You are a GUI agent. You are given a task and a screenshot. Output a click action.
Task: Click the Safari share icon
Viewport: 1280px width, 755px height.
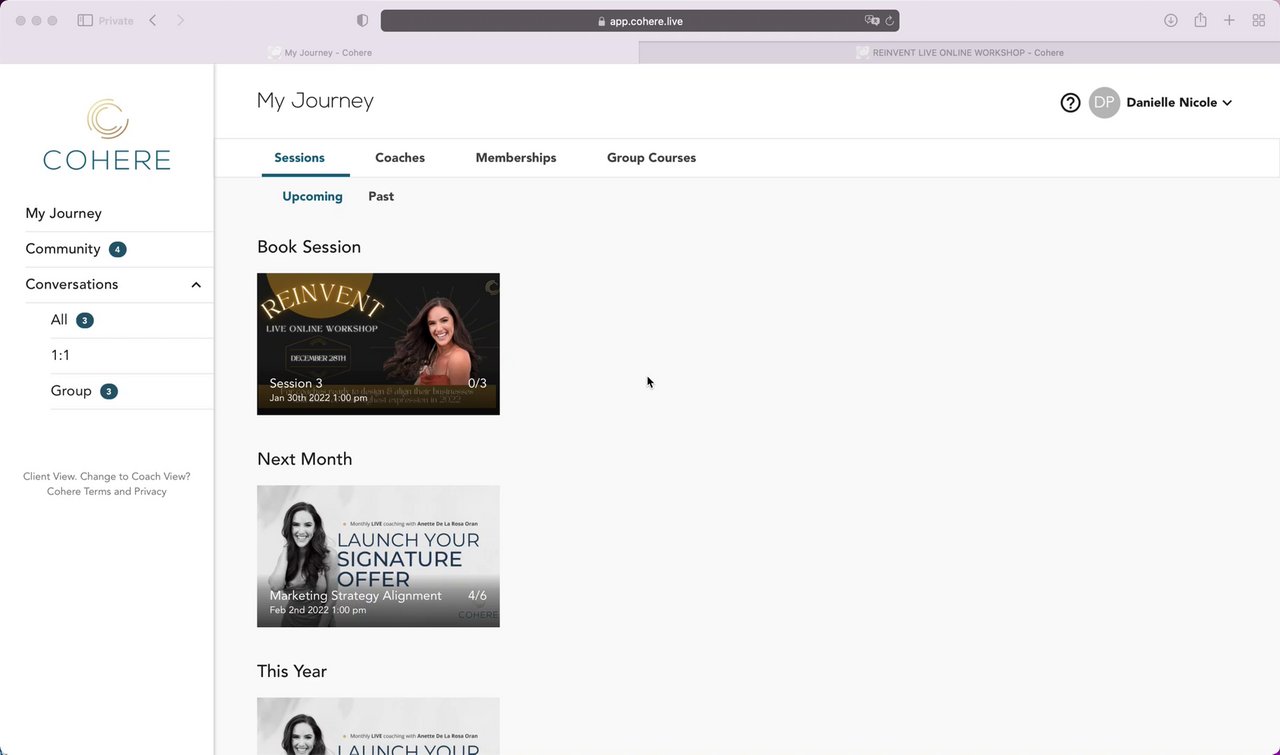pyautogui.click(x=1200, y=20)
